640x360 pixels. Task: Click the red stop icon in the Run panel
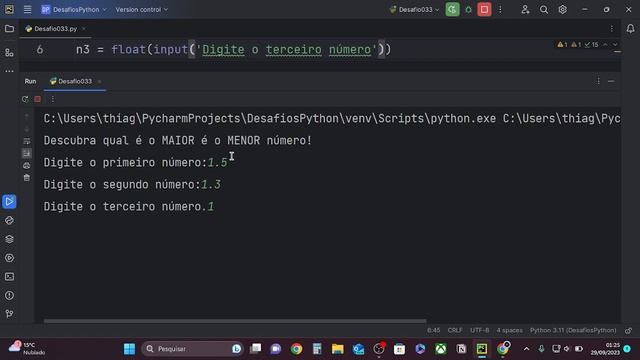(x=38, y=99)
